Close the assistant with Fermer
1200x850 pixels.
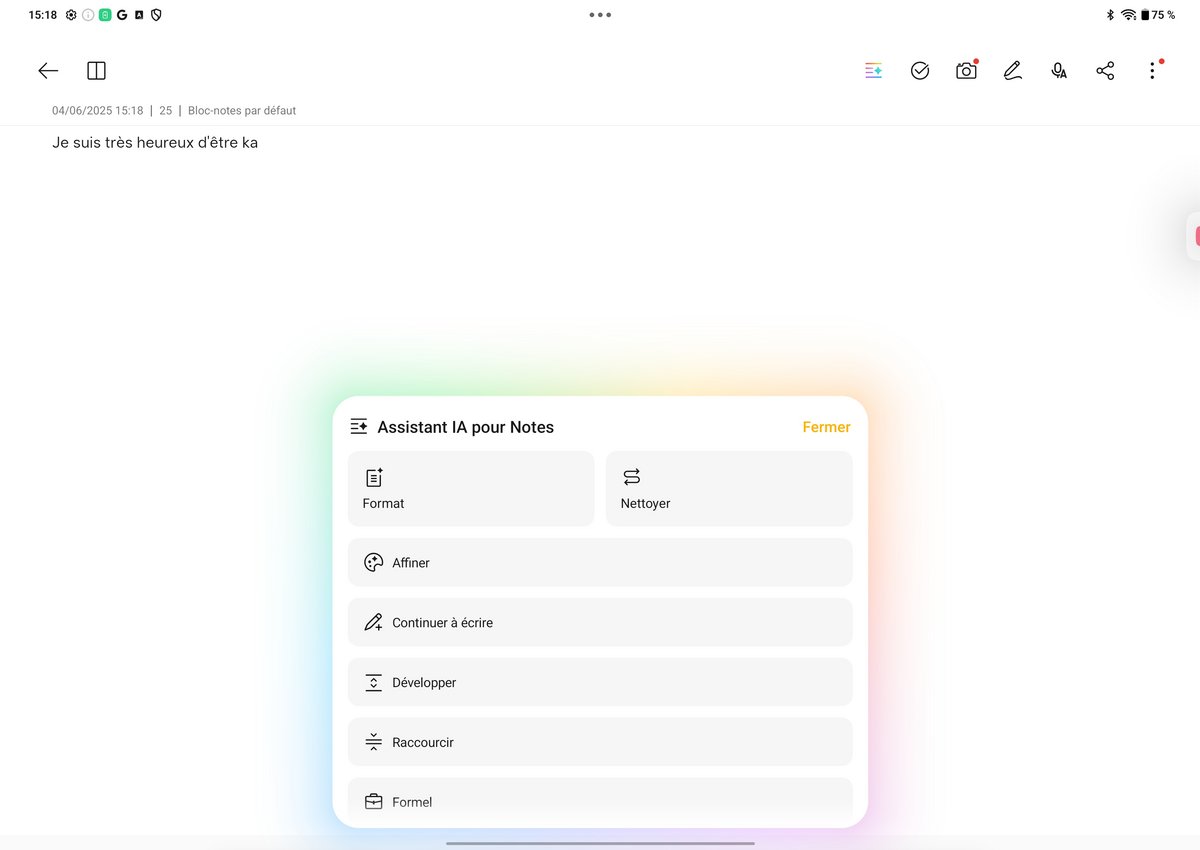click(x=826, y=427)
